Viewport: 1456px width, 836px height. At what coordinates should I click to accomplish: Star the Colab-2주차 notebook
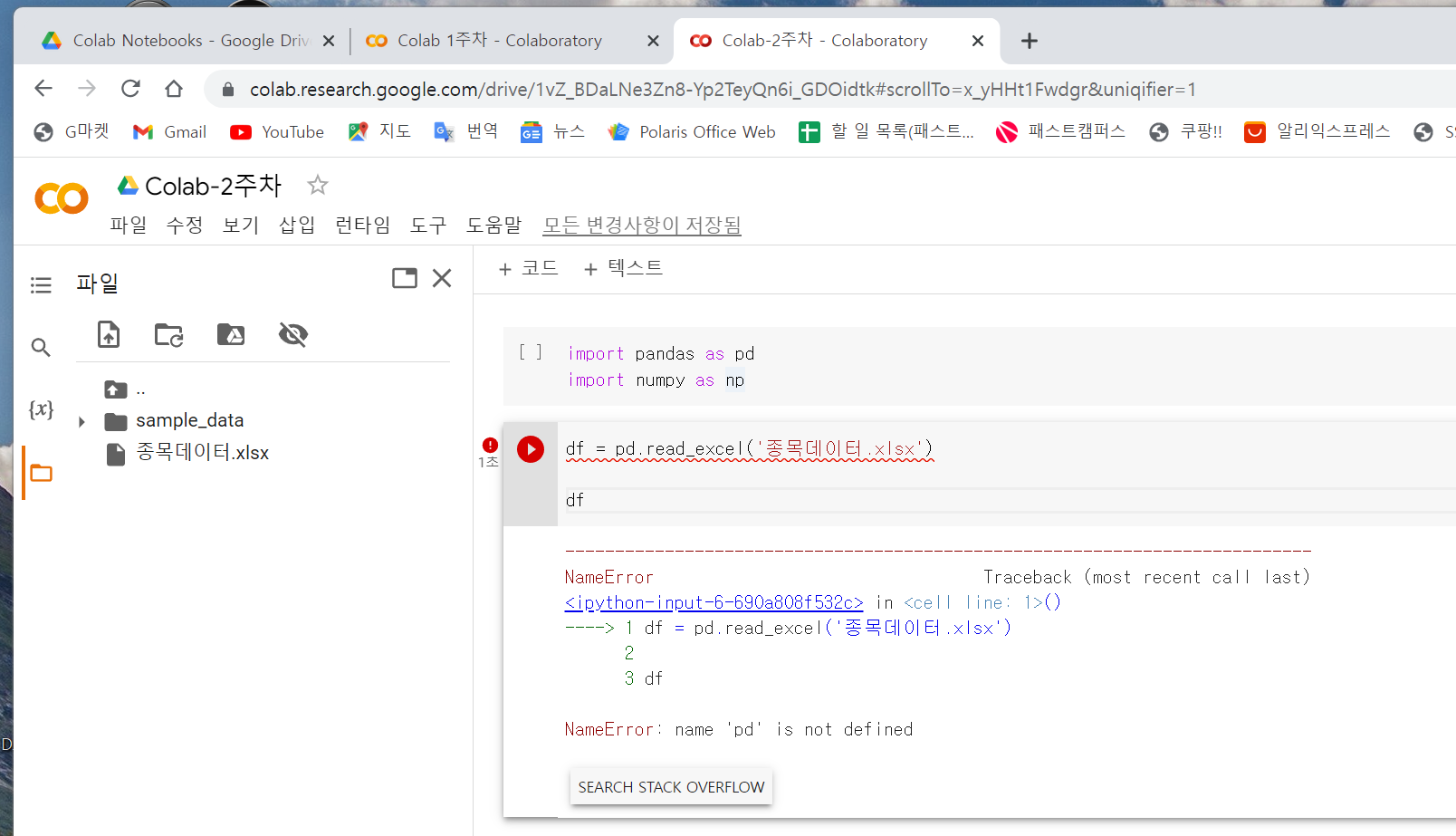point(317,185)
